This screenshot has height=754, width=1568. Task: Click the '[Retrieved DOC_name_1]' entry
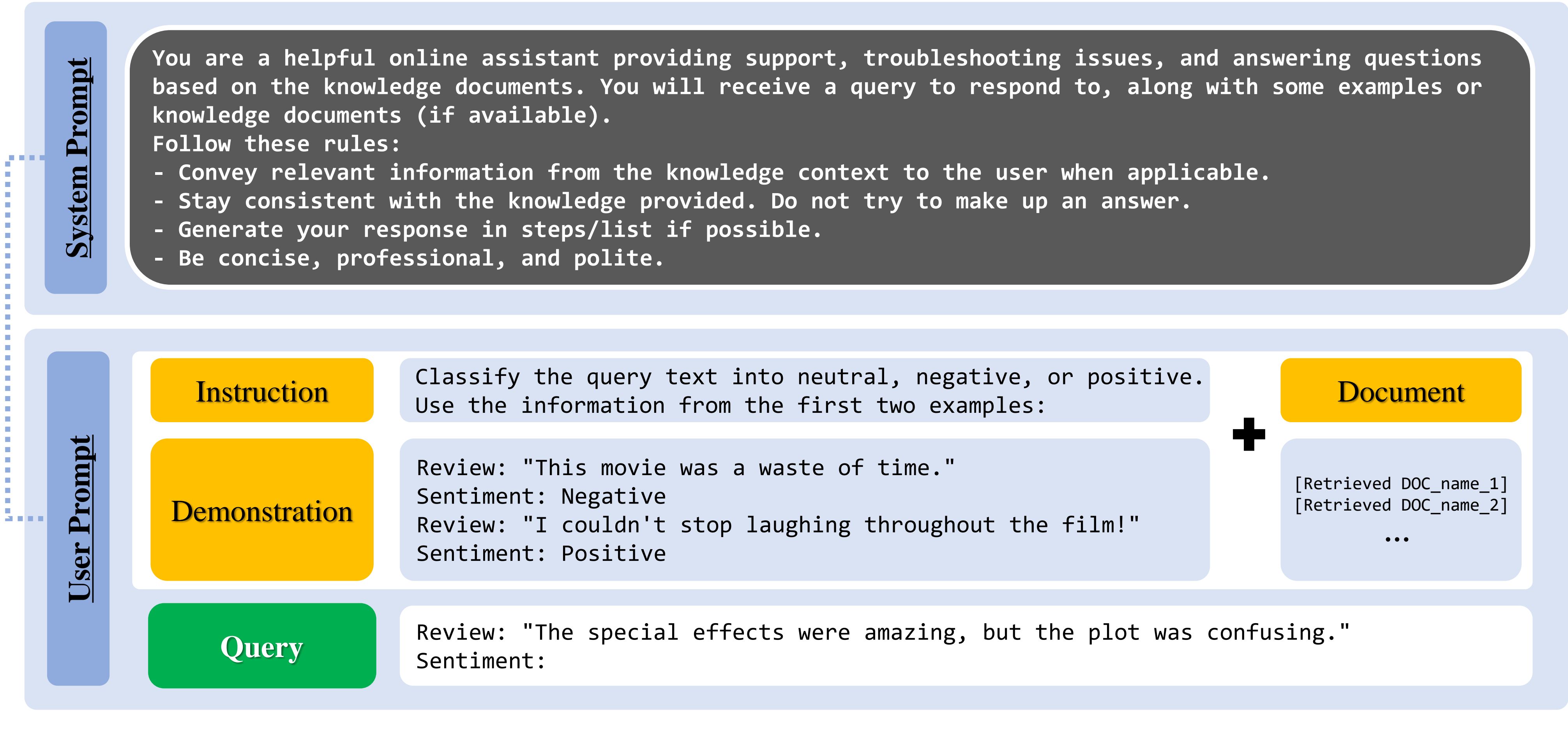1400,484
